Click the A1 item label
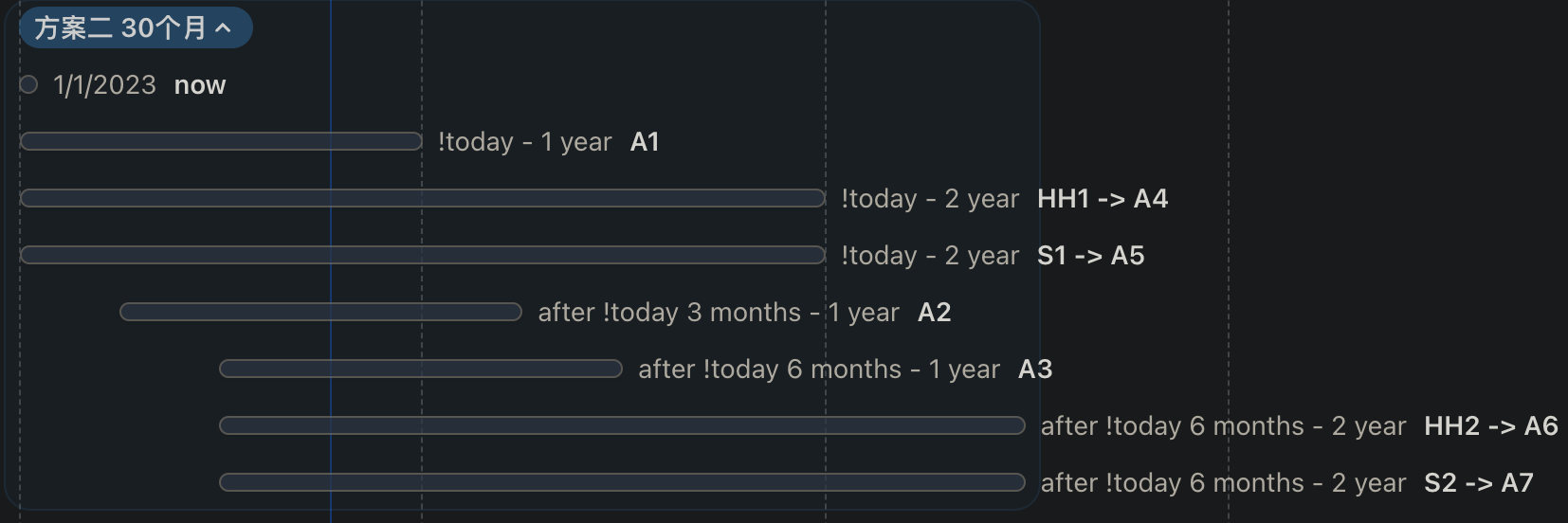 pyautogui.click(x=645, y=142)
